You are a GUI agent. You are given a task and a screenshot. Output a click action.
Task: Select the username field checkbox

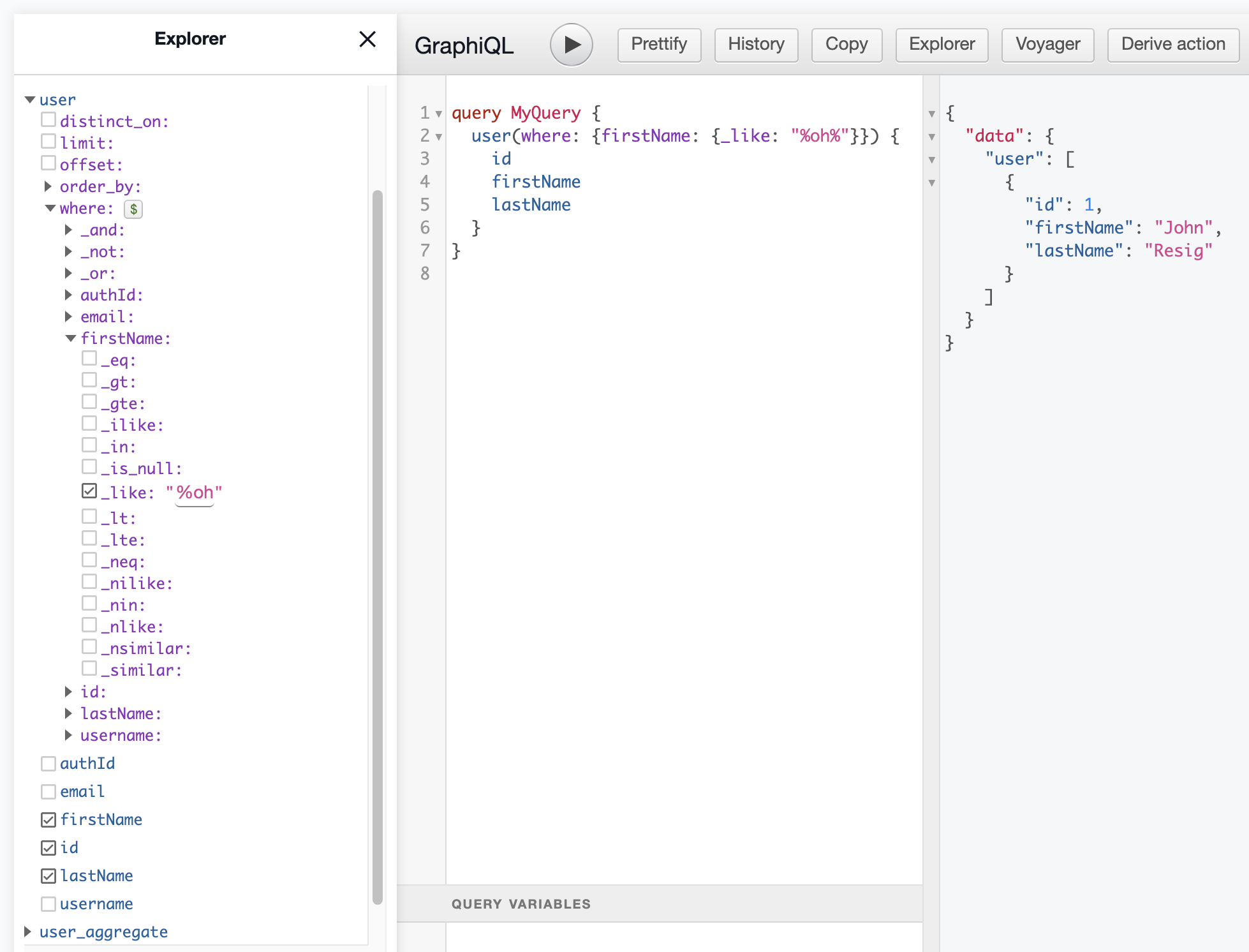click(48, 904)
